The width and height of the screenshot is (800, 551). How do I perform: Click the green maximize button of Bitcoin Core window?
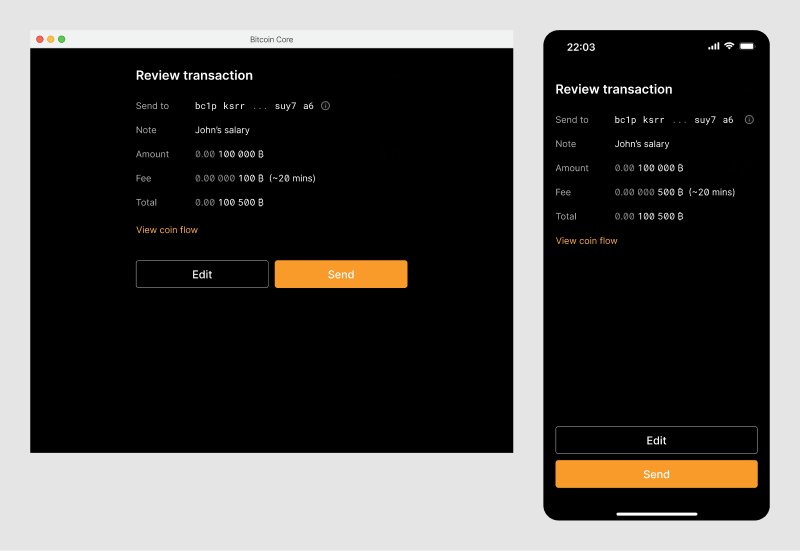click(x=62, y=39)
